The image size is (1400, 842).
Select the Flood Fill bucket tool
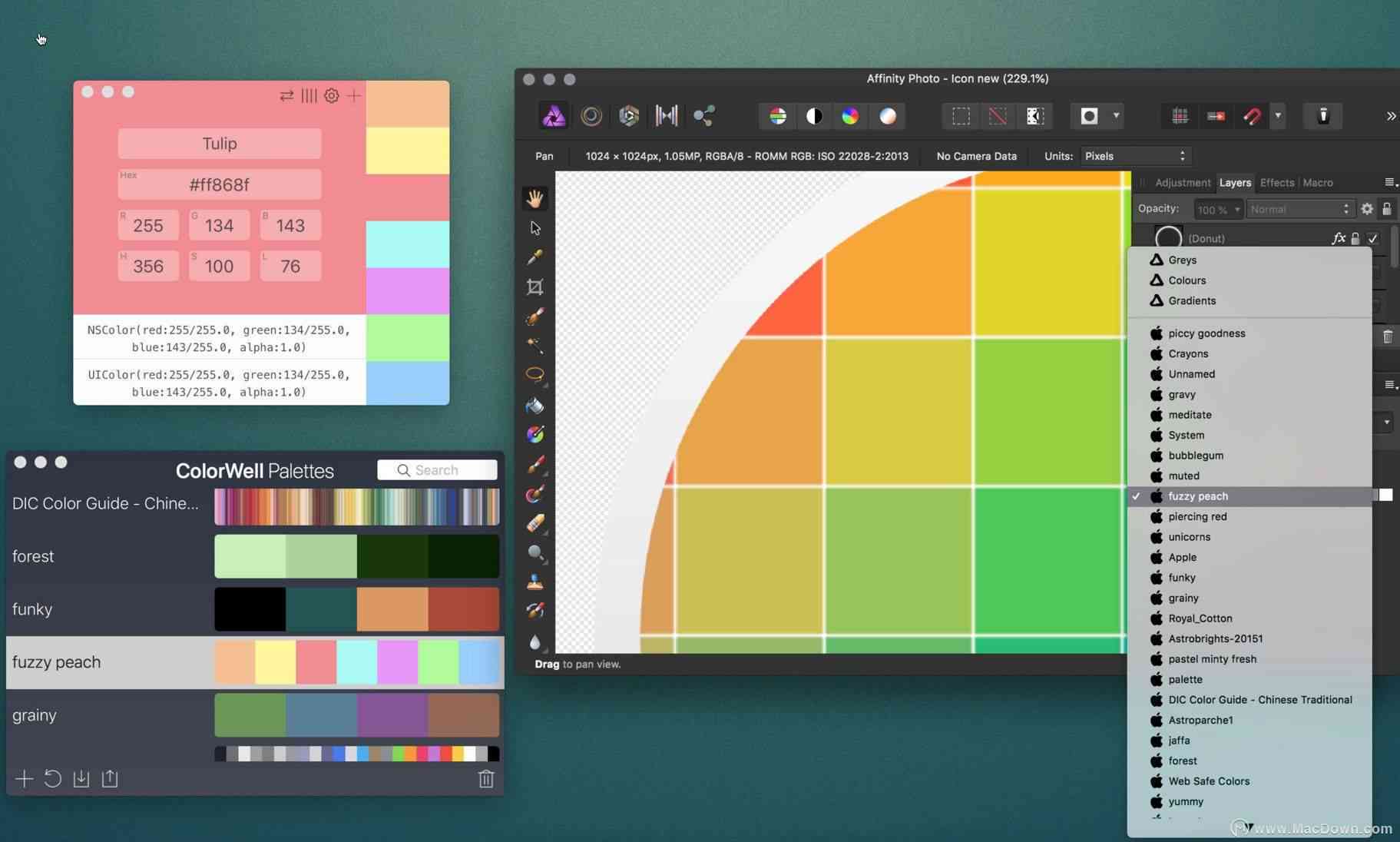tap(535, 405)
